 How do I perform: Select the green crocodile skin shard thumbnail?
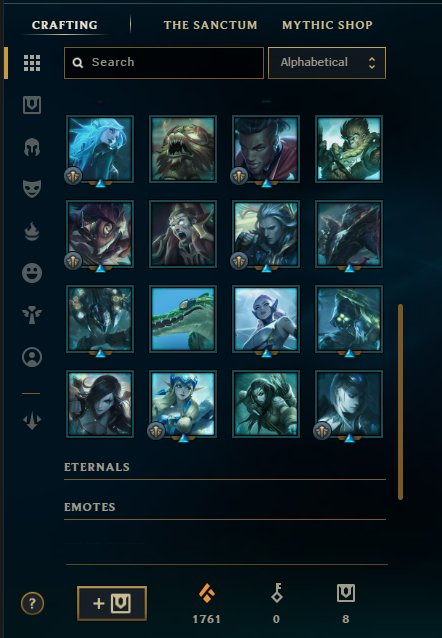183,319
